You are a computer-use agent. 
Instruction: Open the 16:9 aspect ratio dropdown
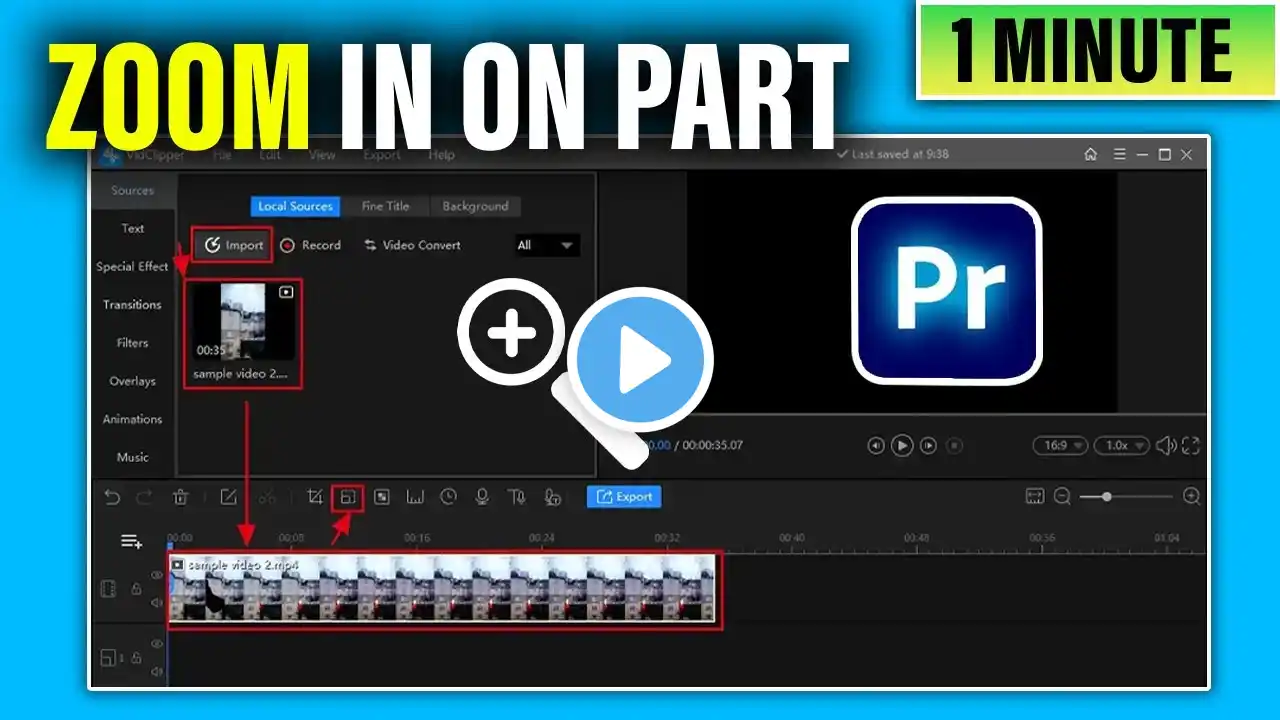pos(1060,446)
